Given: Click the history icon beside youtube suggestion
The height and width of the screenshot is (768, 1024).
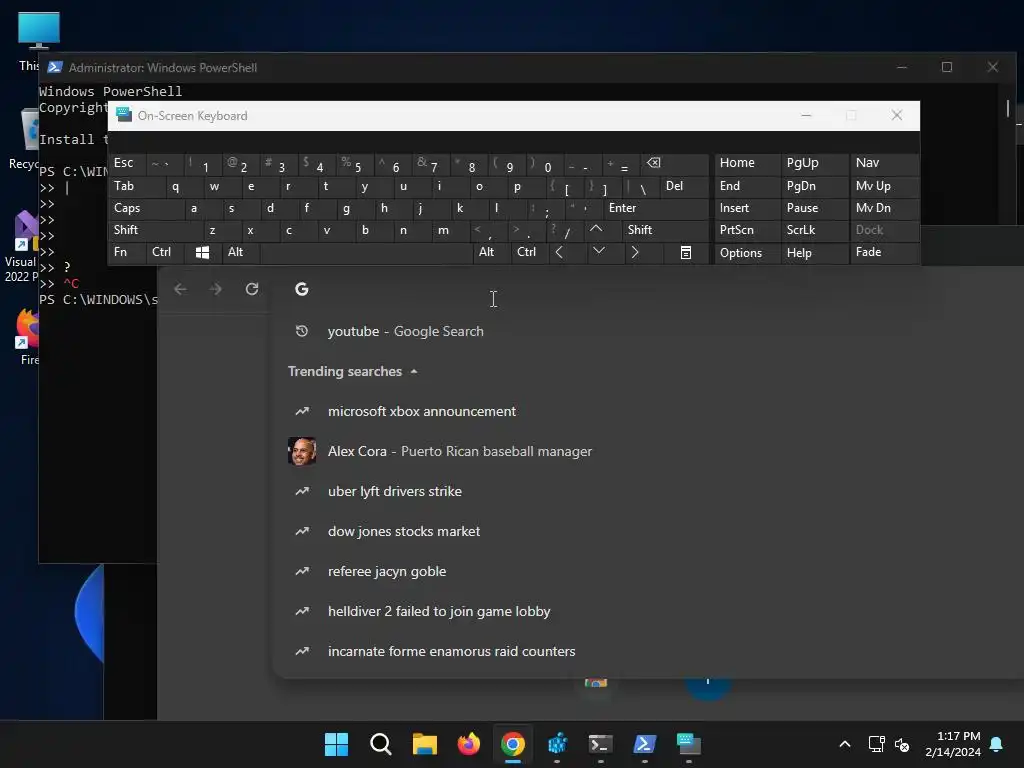Looking at the screenshot, I should [x=302, y=331].
